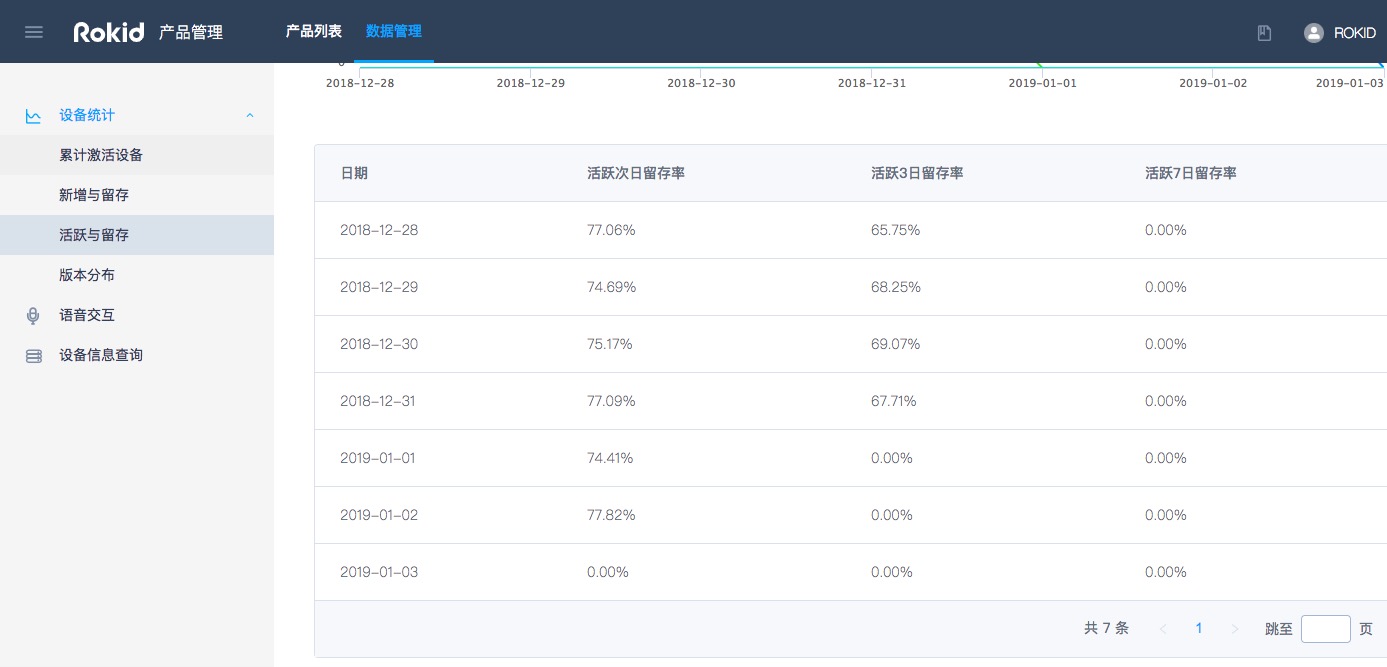
Task: Click the 设备信息查询 server icon
Action: pyautogui.click(x=34, y=356)
